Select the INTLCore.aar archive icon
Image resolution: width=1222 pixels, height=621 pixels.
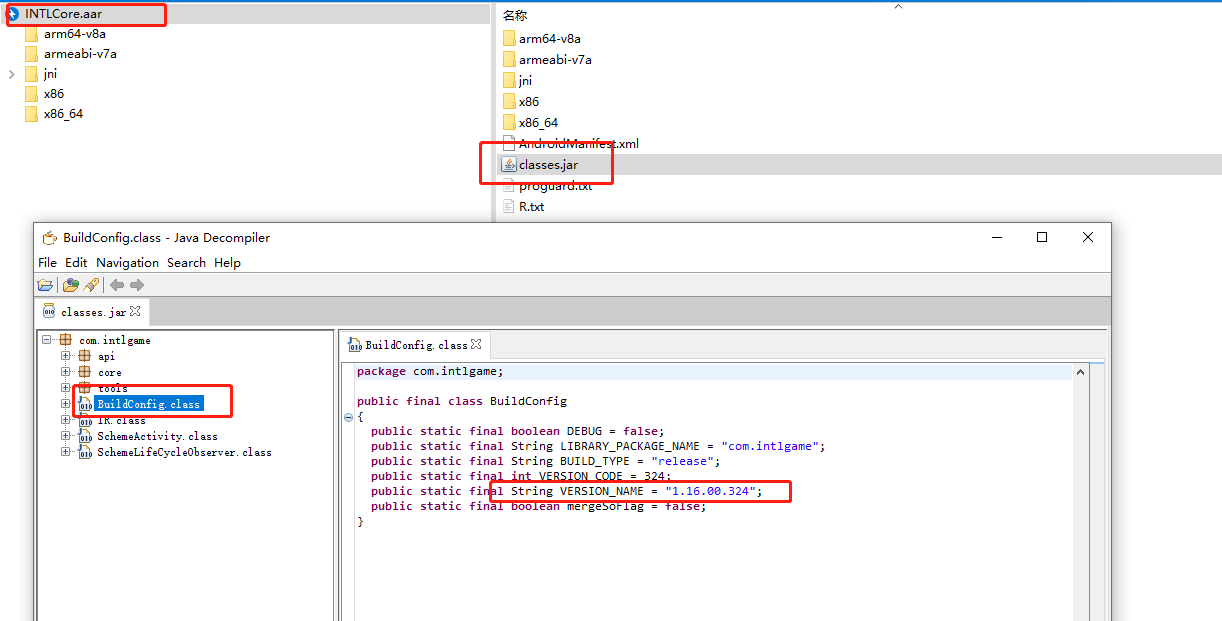[x=13, y=14]
